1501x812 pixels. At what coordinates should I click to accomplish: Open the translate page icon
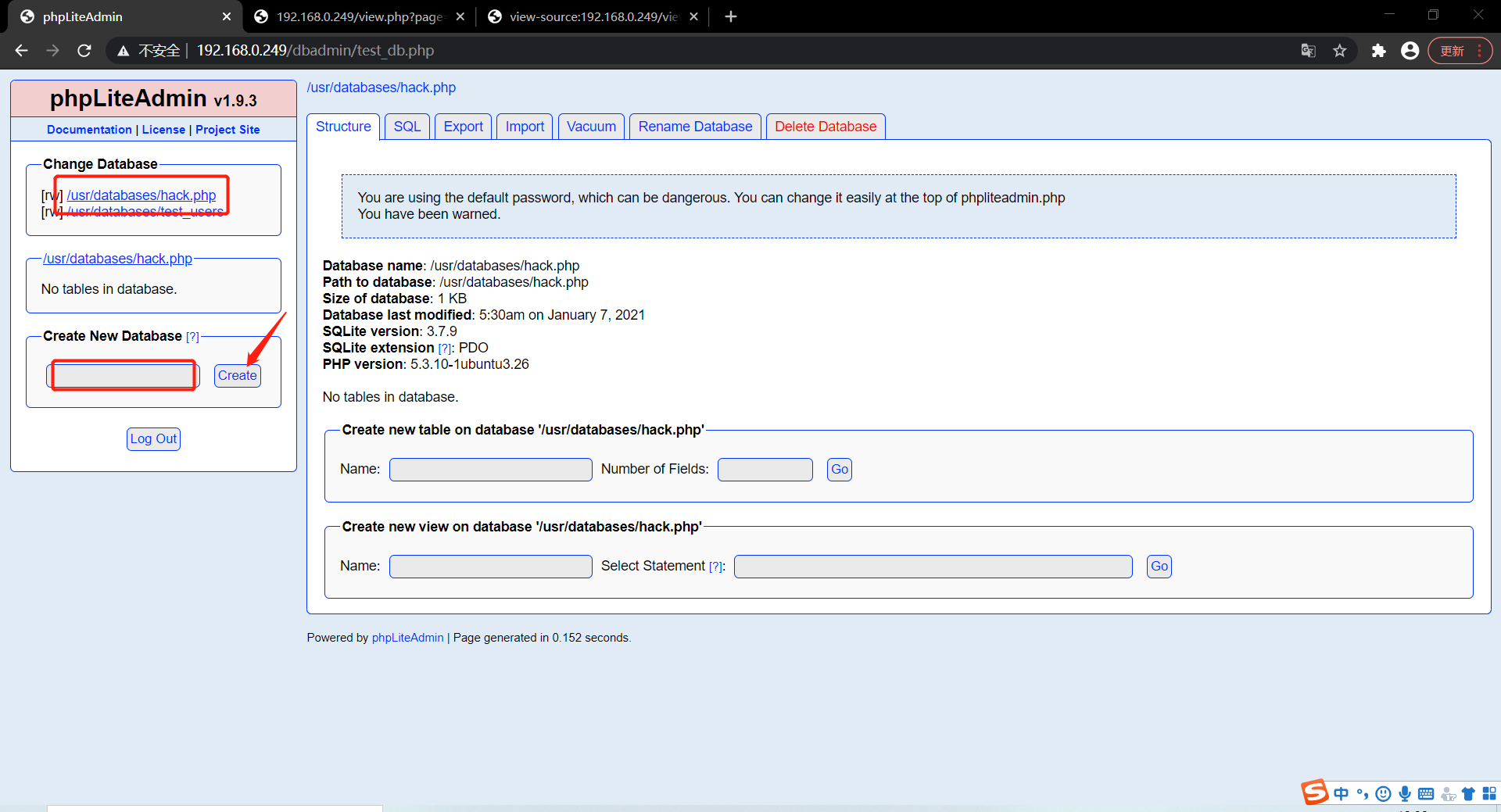click(x=1308, y=51)
